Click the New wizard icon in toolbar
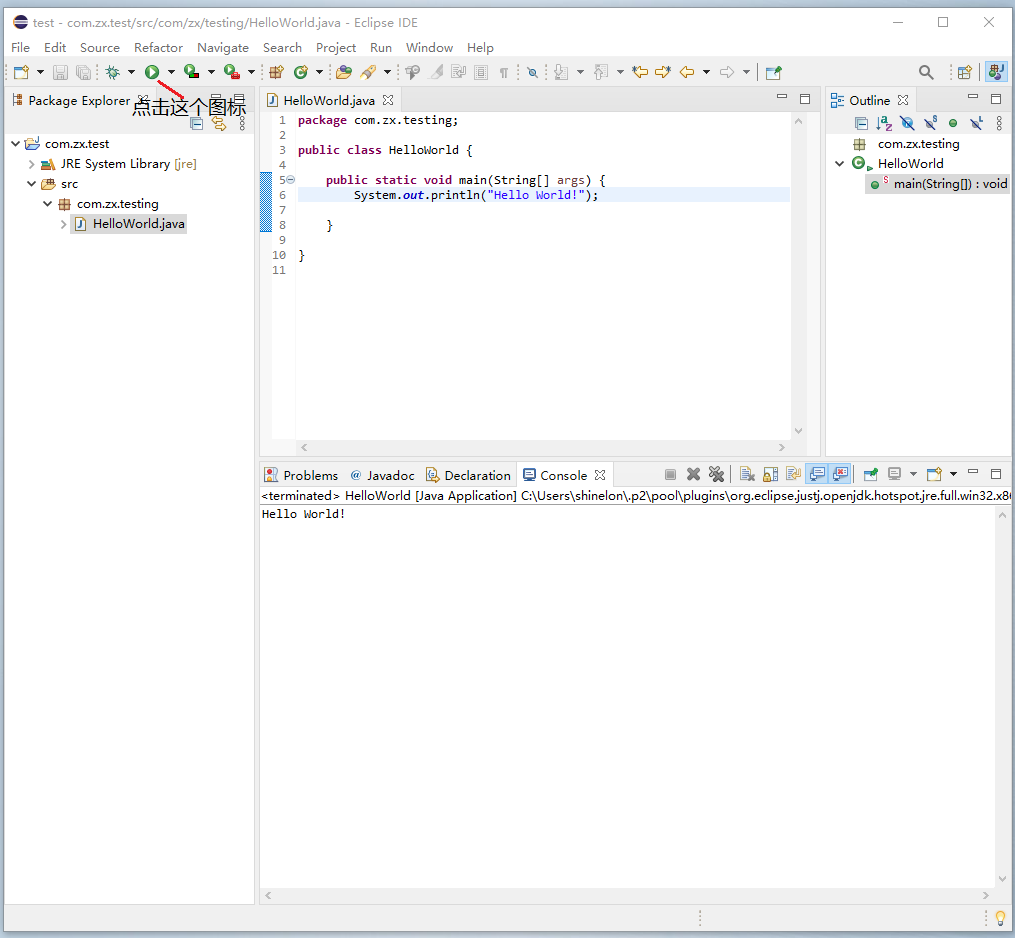The height and width of the screenshot is (938, 1015). point(21,72)
